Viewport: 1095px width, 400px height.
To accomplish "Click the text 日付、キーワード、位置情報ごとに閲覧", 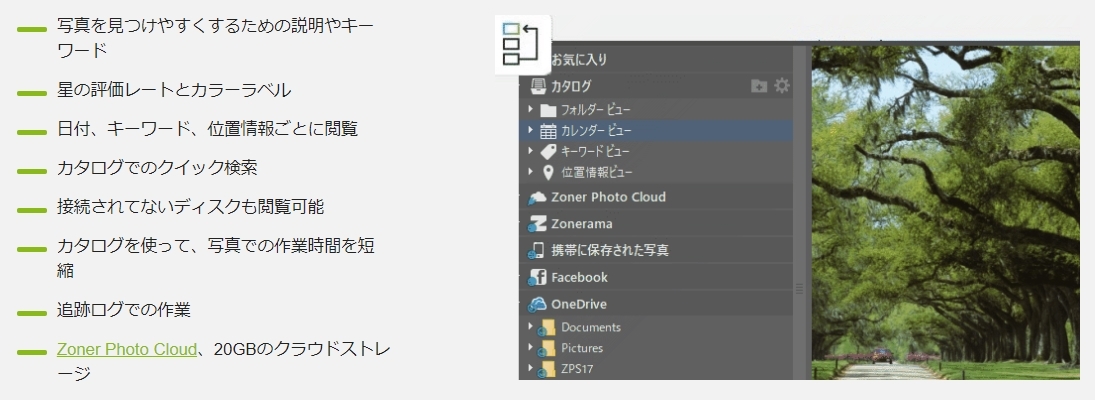I will 207,129.
